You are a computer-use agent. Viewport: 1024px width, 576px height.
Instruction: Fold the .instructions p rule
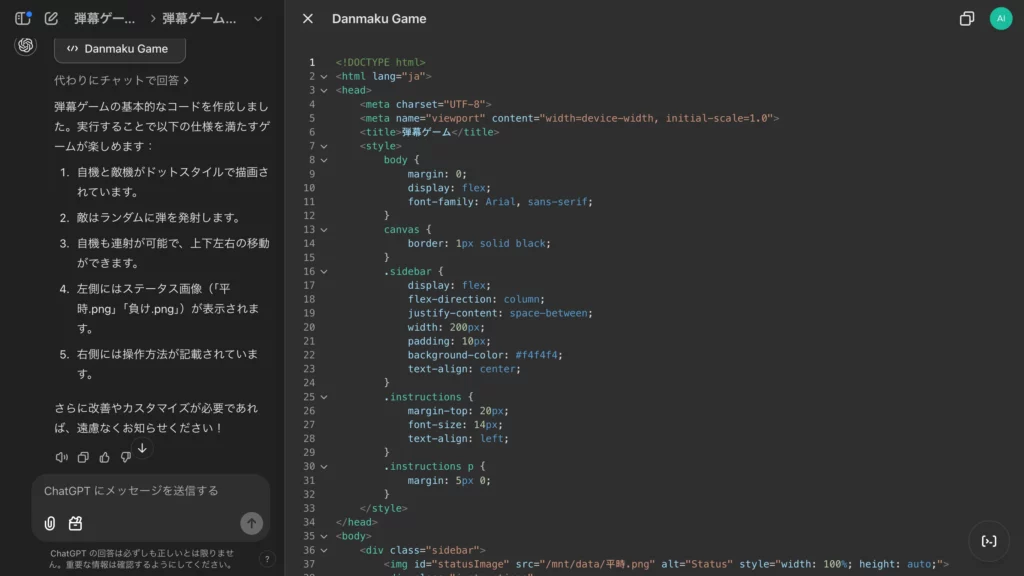[x=324, y=466]
